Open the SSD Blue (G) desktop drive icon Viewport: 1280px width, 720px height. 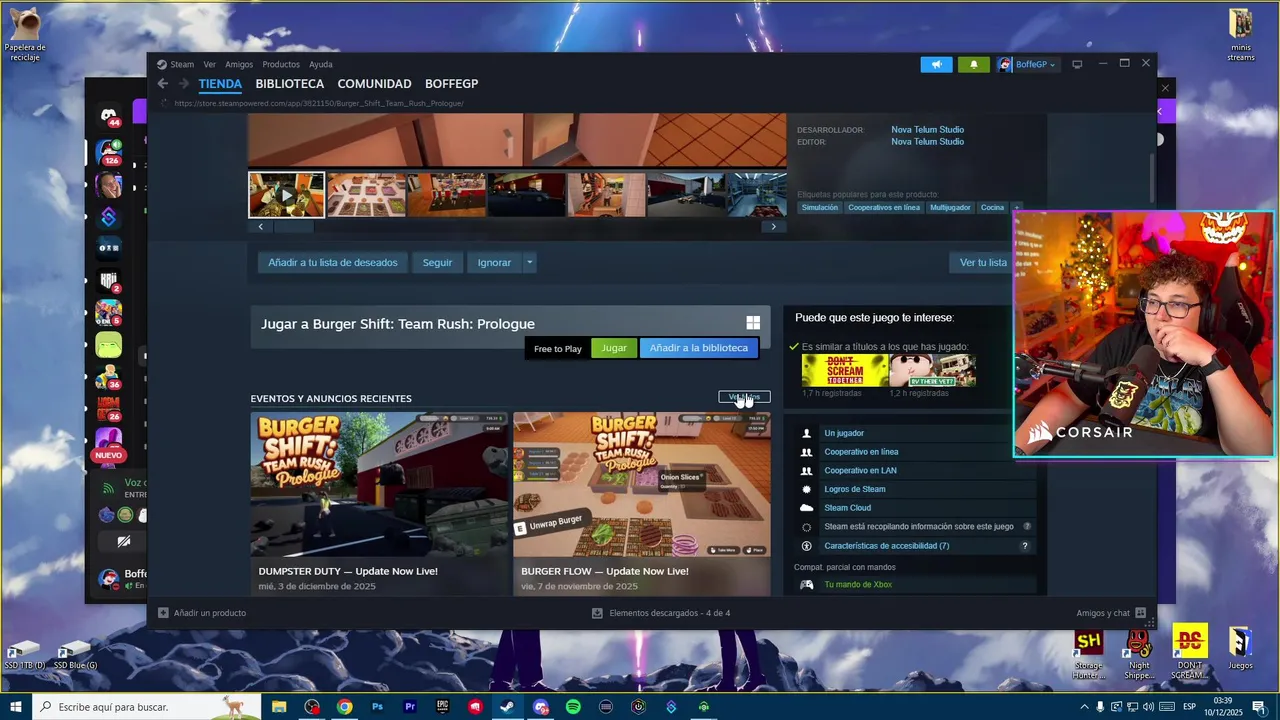point(75,655)
